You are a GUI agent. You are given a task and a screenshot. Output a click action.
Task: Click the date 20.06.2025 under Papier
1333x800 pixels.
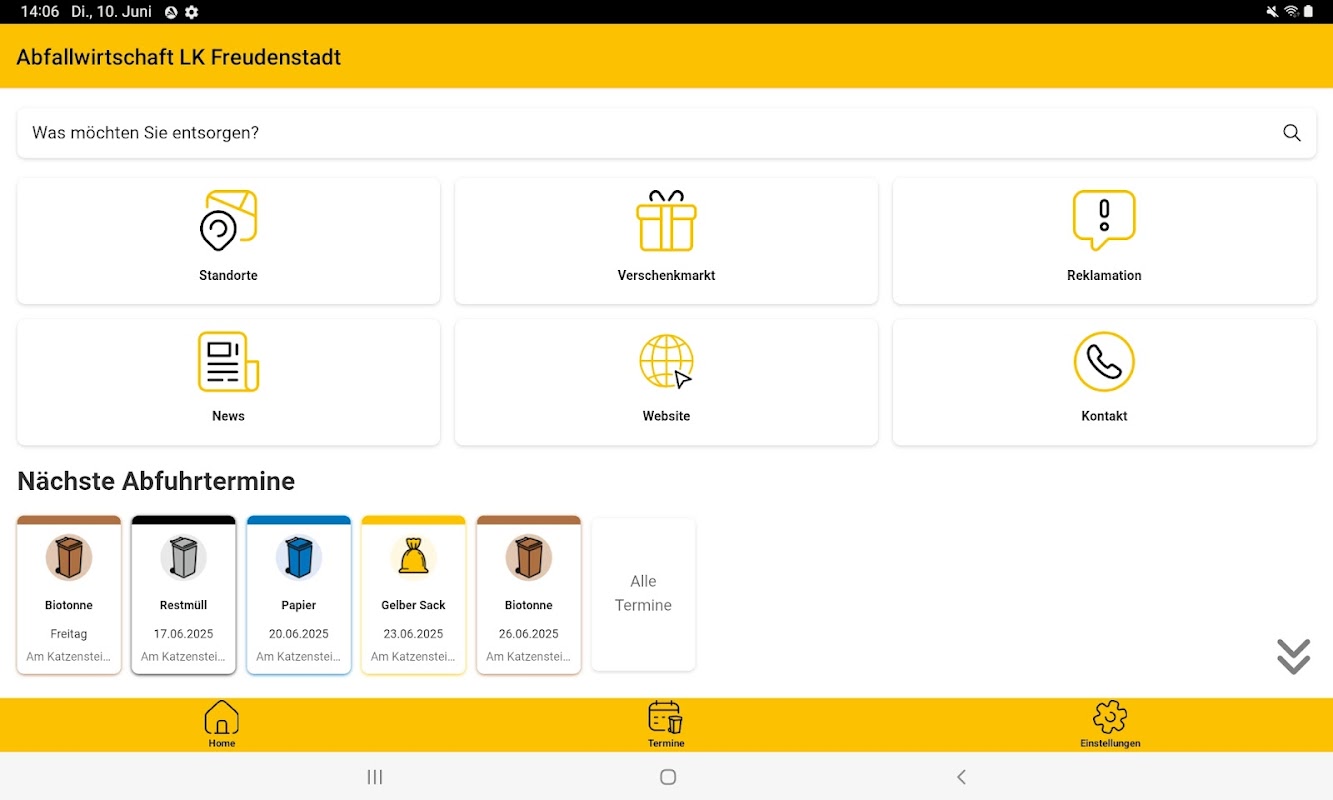tap(299, 634)
